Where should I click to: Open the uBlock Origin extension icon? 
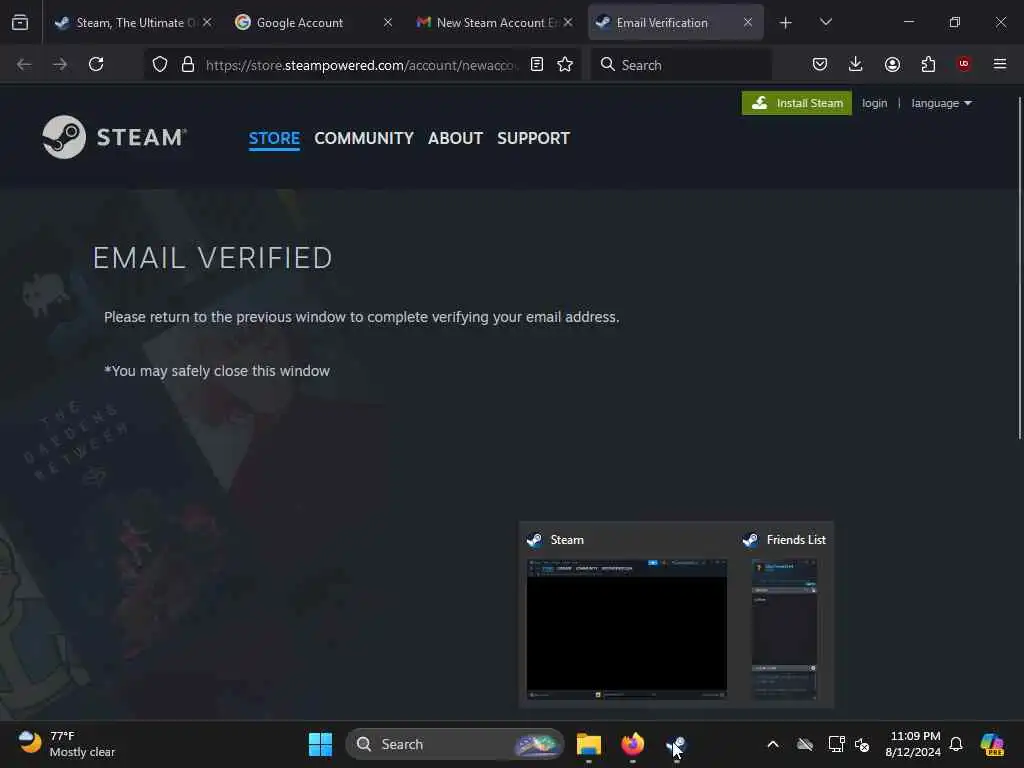click(x=964, y=64)
